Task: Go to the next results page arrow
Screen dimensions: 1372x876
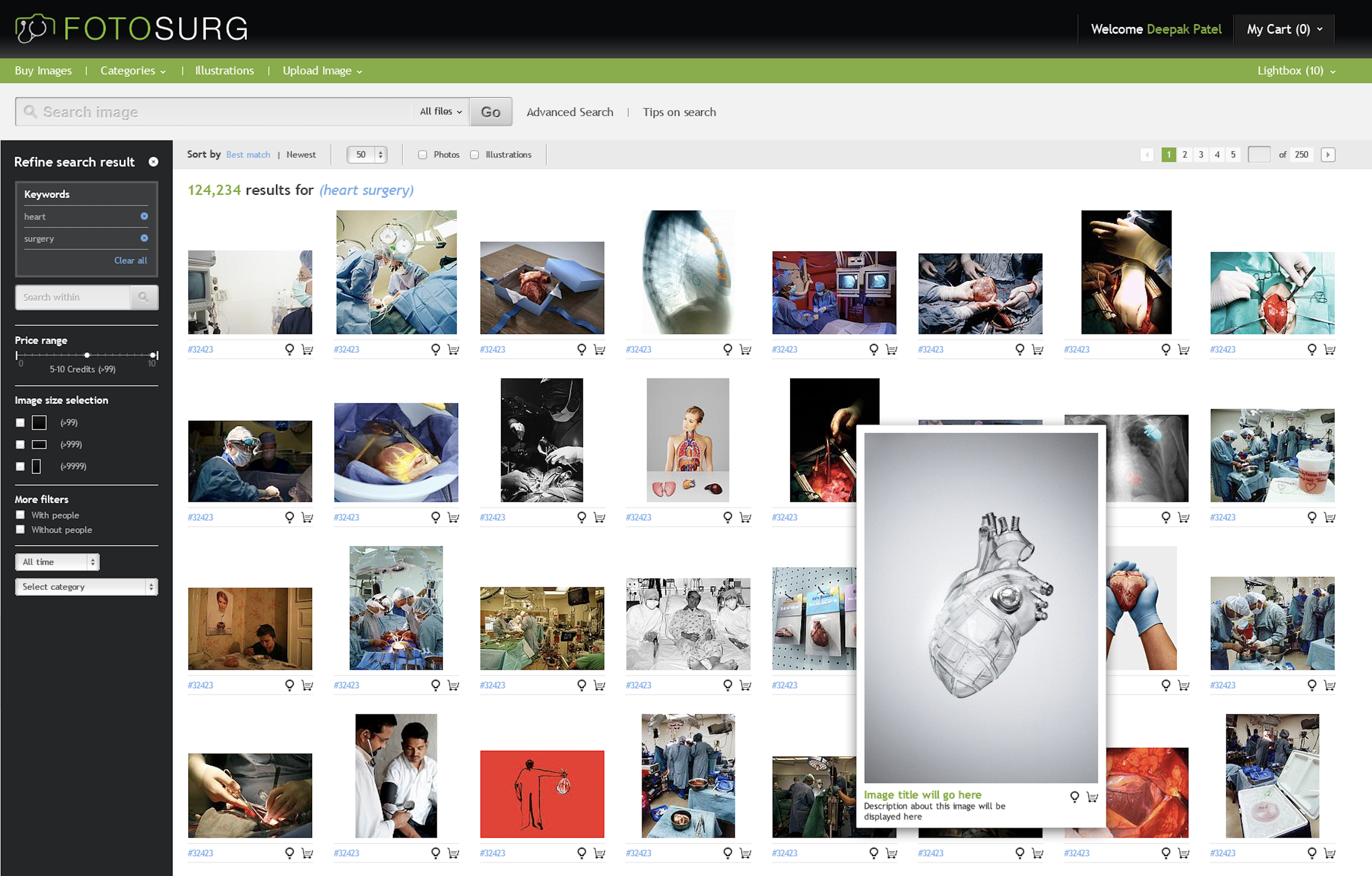Action: [x=1328, y=154]
